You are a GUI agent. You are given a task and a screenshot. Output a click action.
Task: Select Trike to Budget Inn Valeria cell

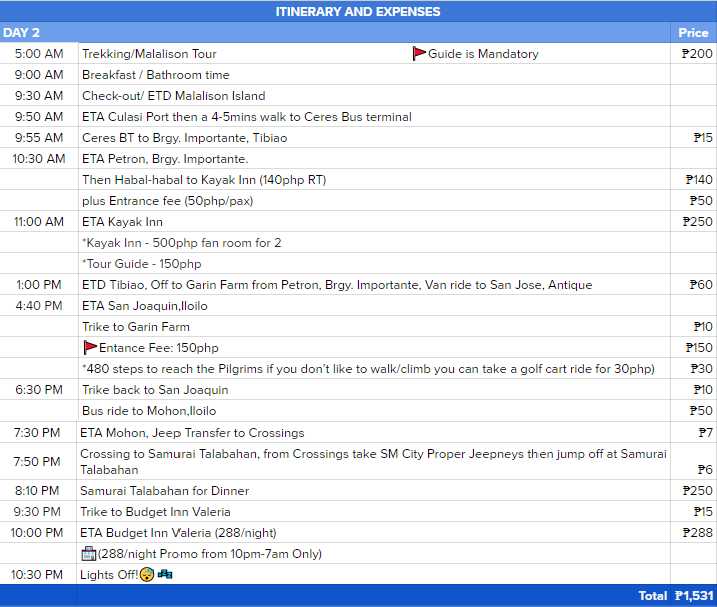(x=373, y=511)
